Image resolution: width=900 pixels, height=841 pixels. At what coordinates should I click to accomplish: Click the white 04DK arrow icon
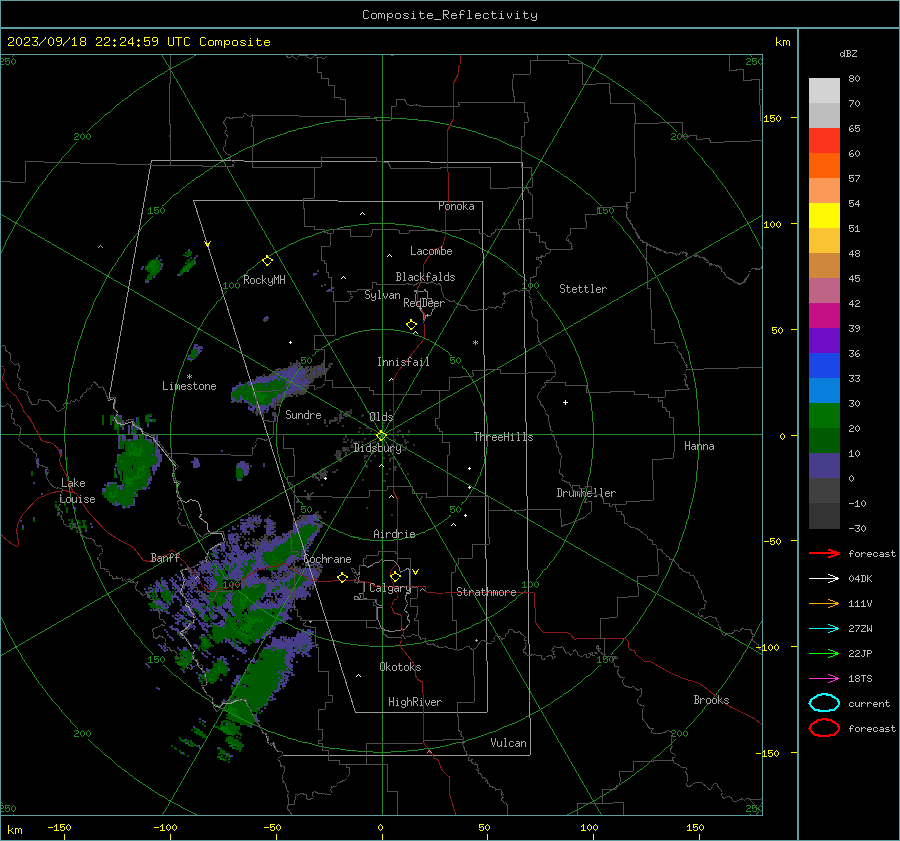pos(824,579)
